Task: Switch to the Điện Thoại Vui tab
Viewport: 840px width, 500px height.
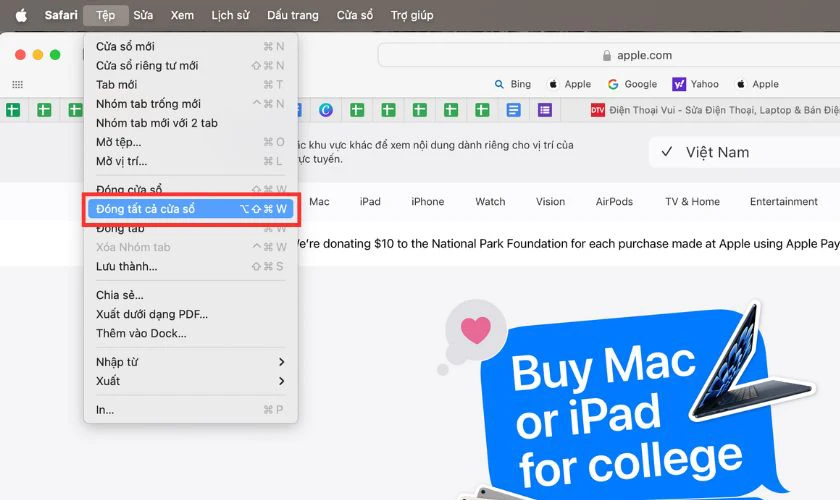Action: coord(715,110)
